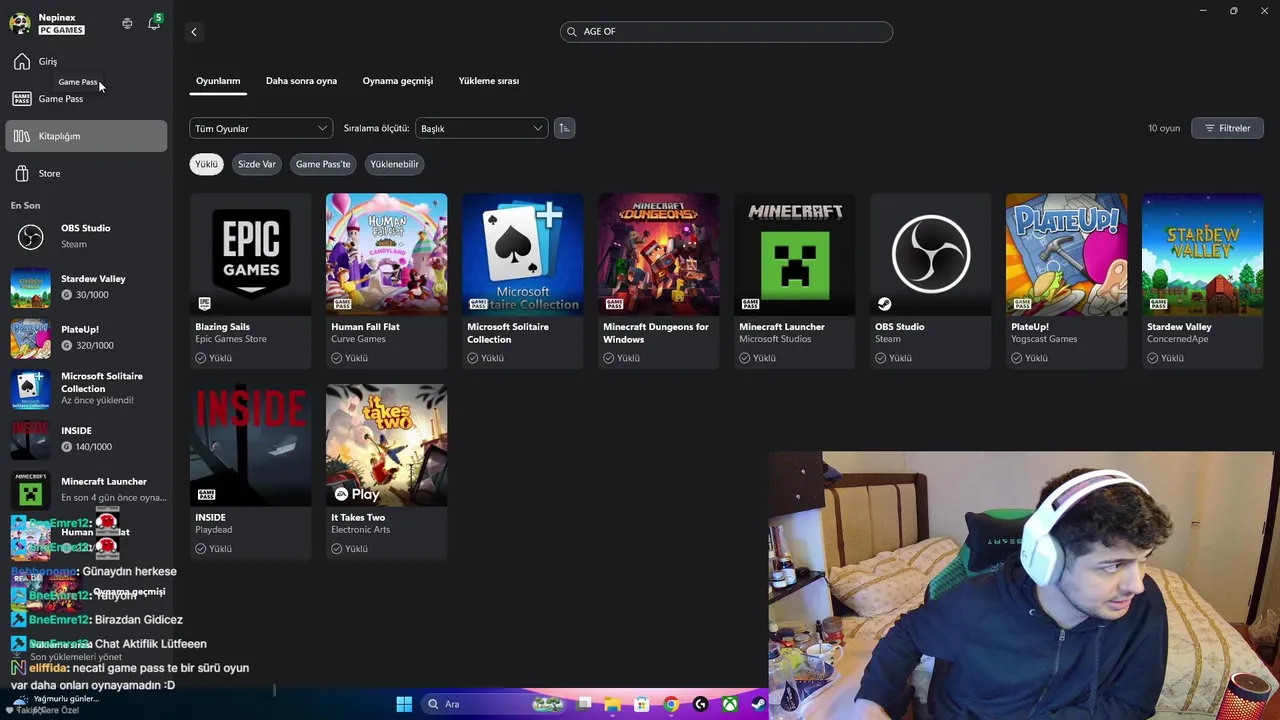Open Task View on the taskbar
The width and height of the screenshot is (1280, 720).
pos(585,704)
